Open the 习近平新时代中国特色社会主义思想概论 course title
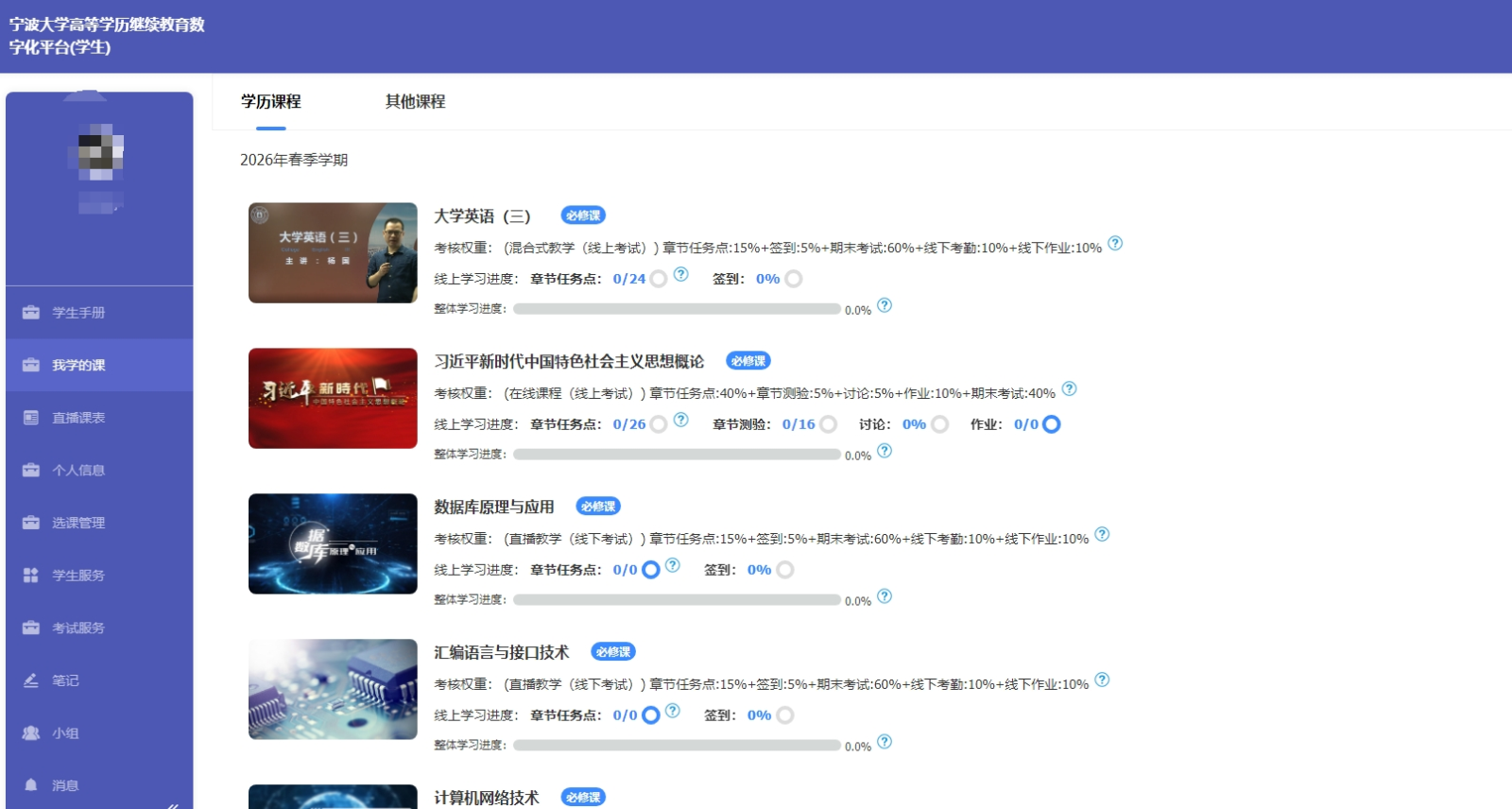The width and height of the screenshot is (1512, 809). pyautogui.click(x=569, y=362)
